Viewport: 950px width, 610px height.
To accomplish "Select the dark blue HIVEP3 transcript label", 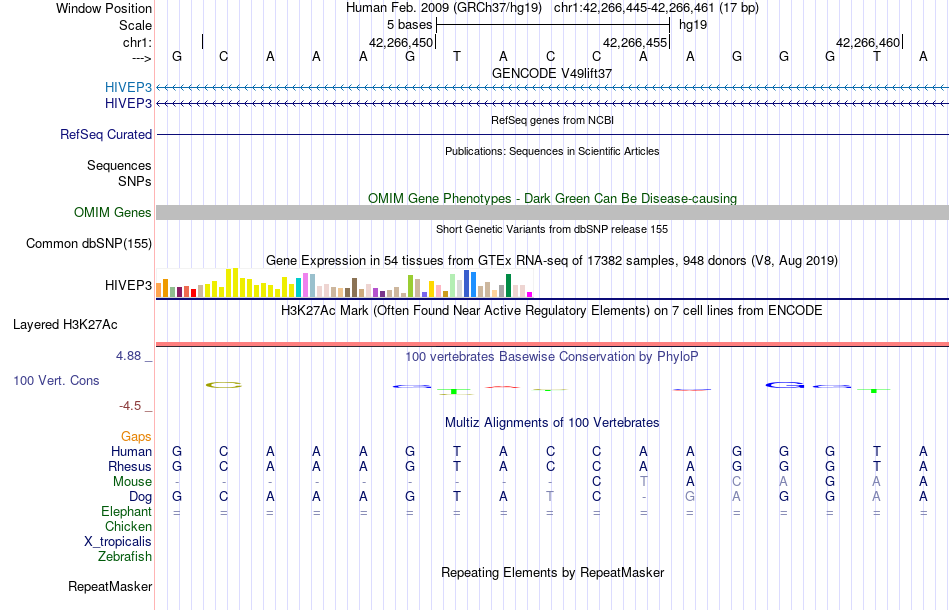I will (128, 104).
